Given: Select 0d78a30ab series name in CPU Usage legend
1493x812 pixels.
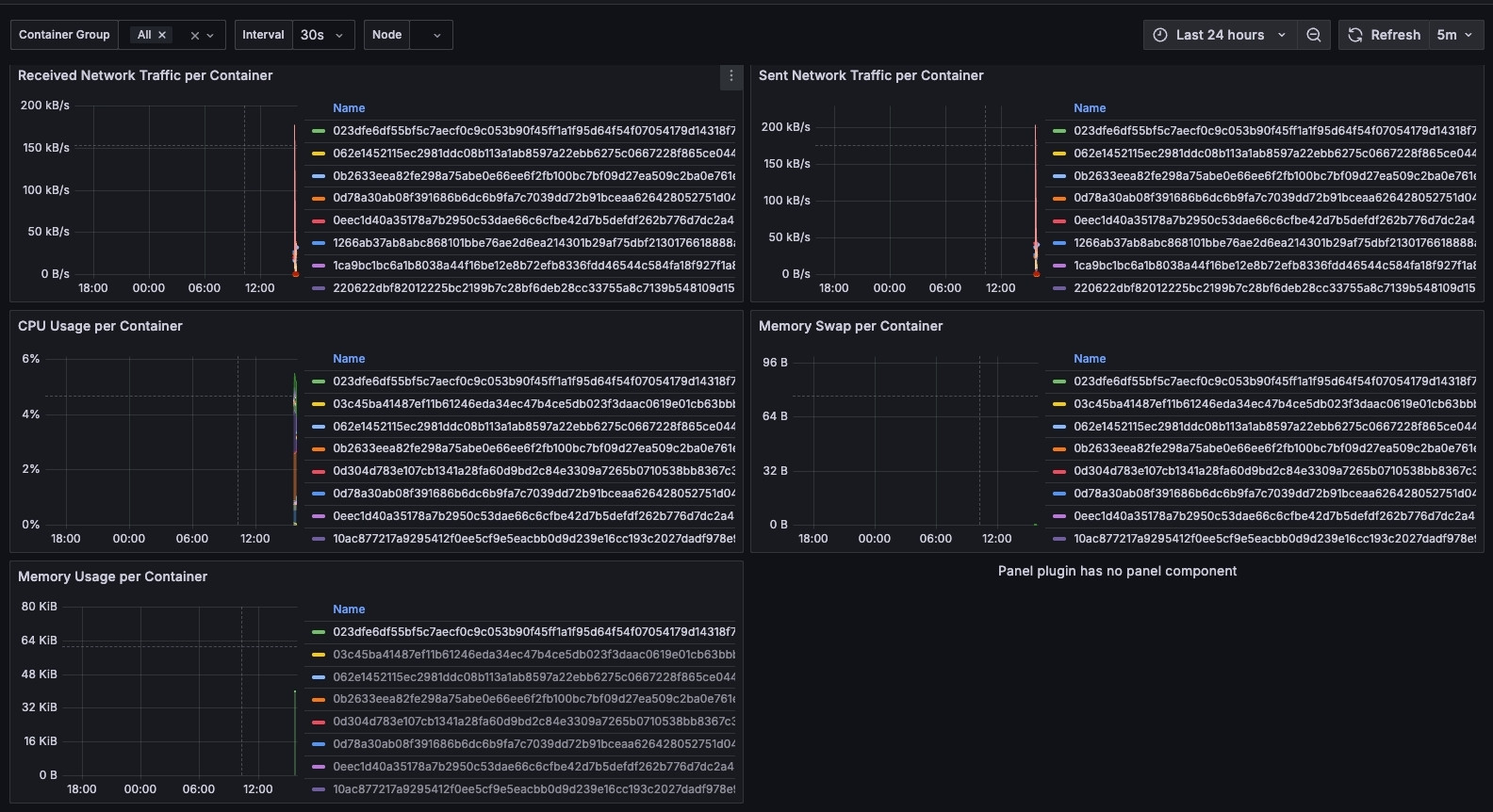Looking at the screenshot, I should (x=534, y=494).
